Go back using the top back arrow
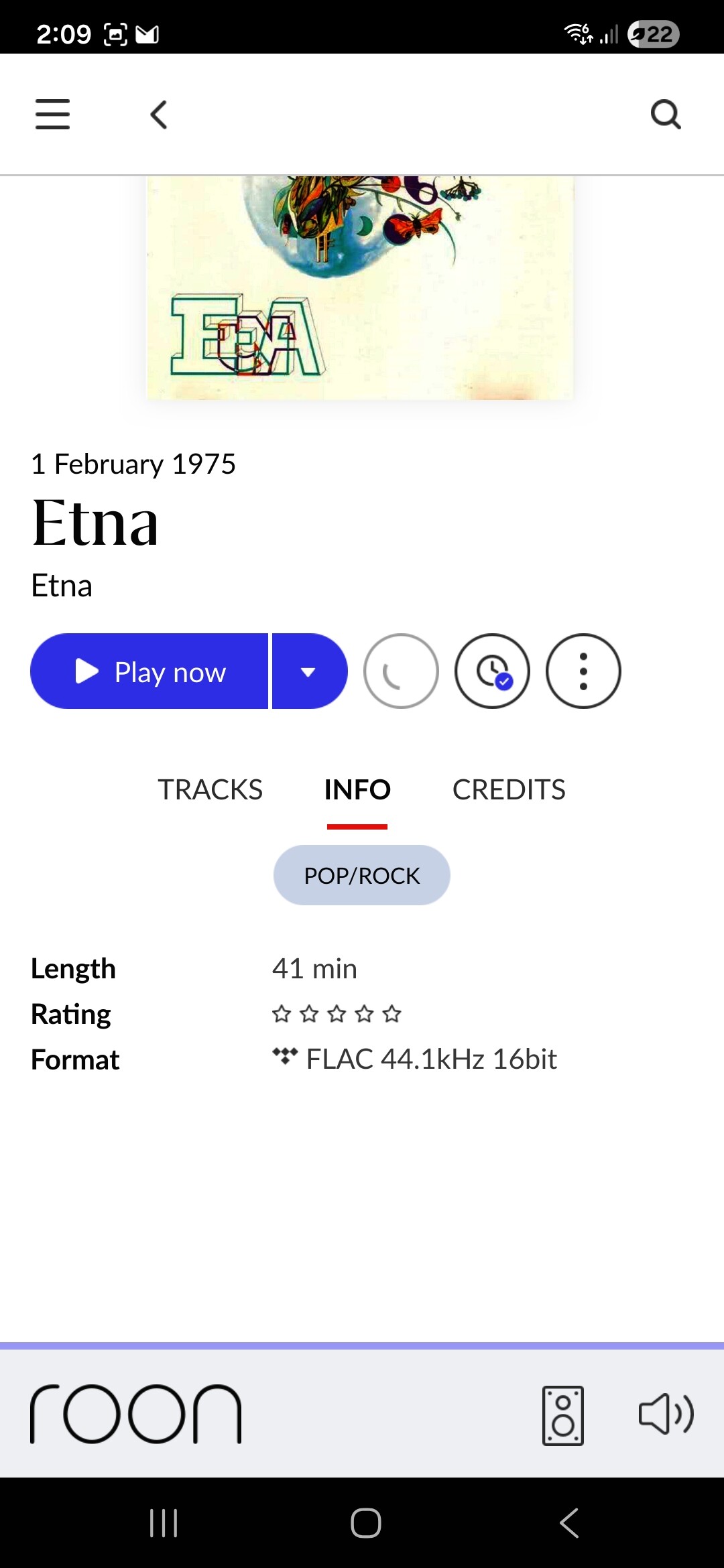724x1568 pixels. [x=159, y=115]
